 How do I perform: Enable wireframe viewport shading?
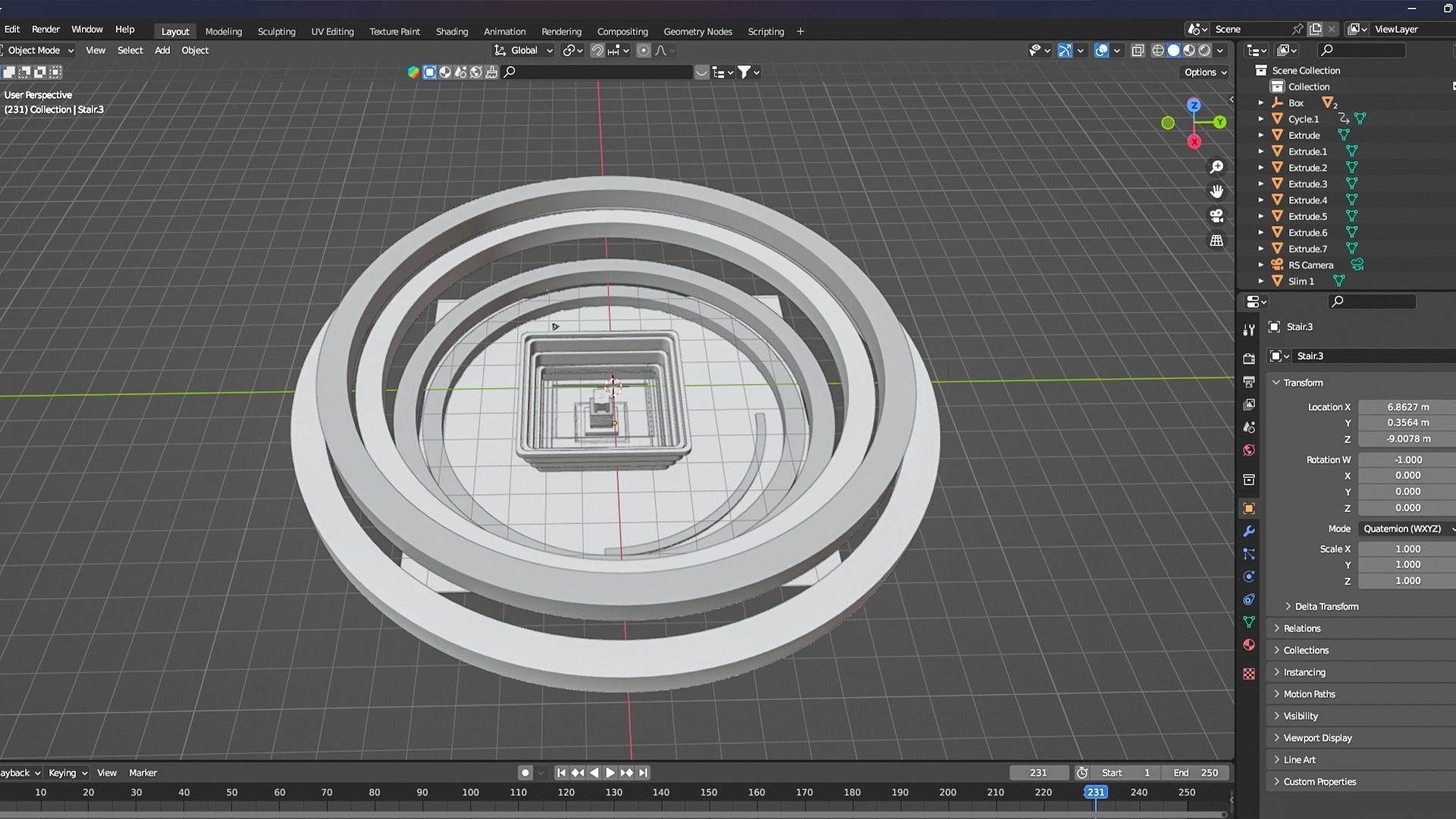(1158, 51)
